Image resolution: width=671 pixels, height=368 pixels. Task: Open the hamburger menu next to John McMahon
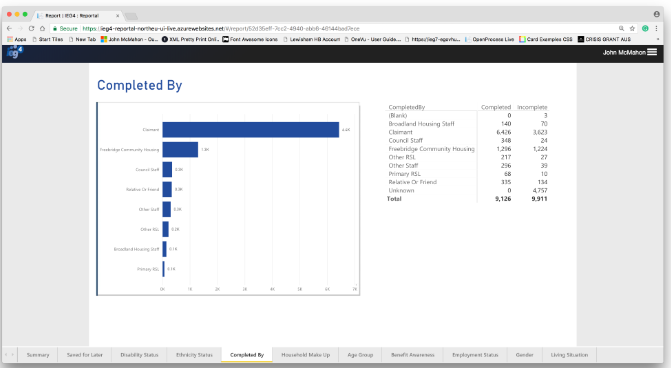[652, 52]
